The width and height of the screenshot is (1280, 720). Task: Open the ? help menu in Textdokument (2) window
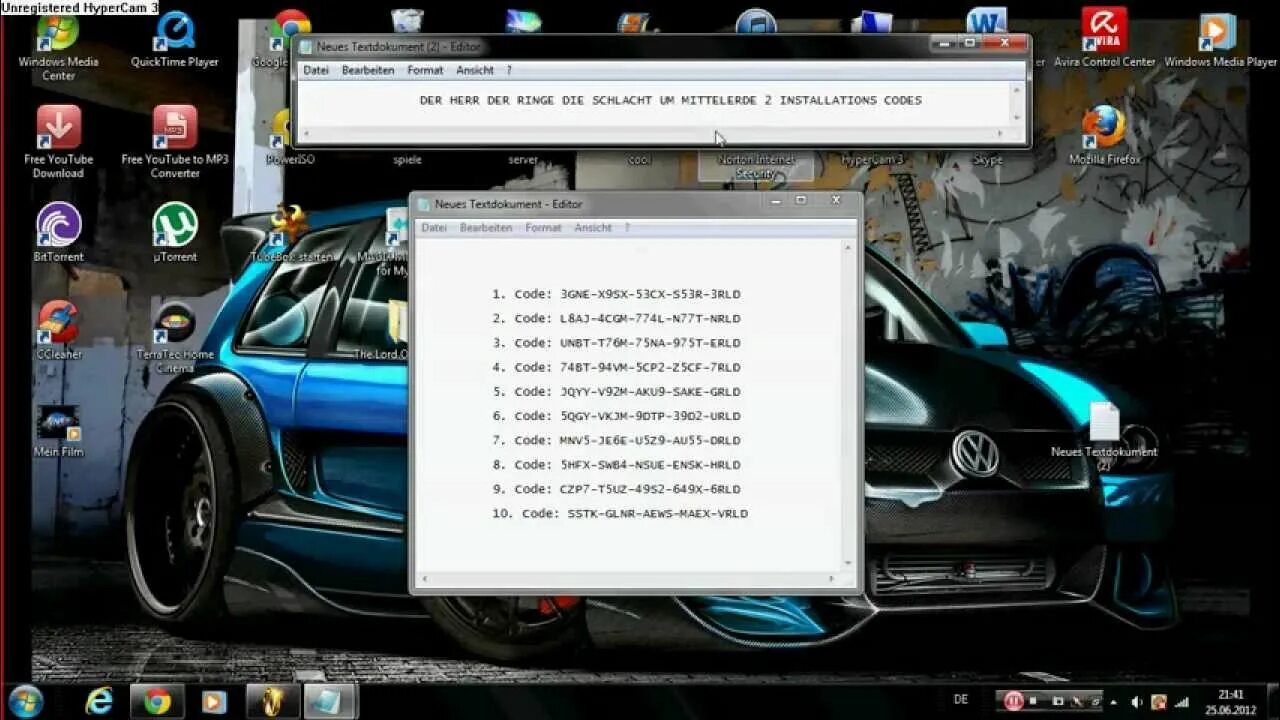point(509,70)
